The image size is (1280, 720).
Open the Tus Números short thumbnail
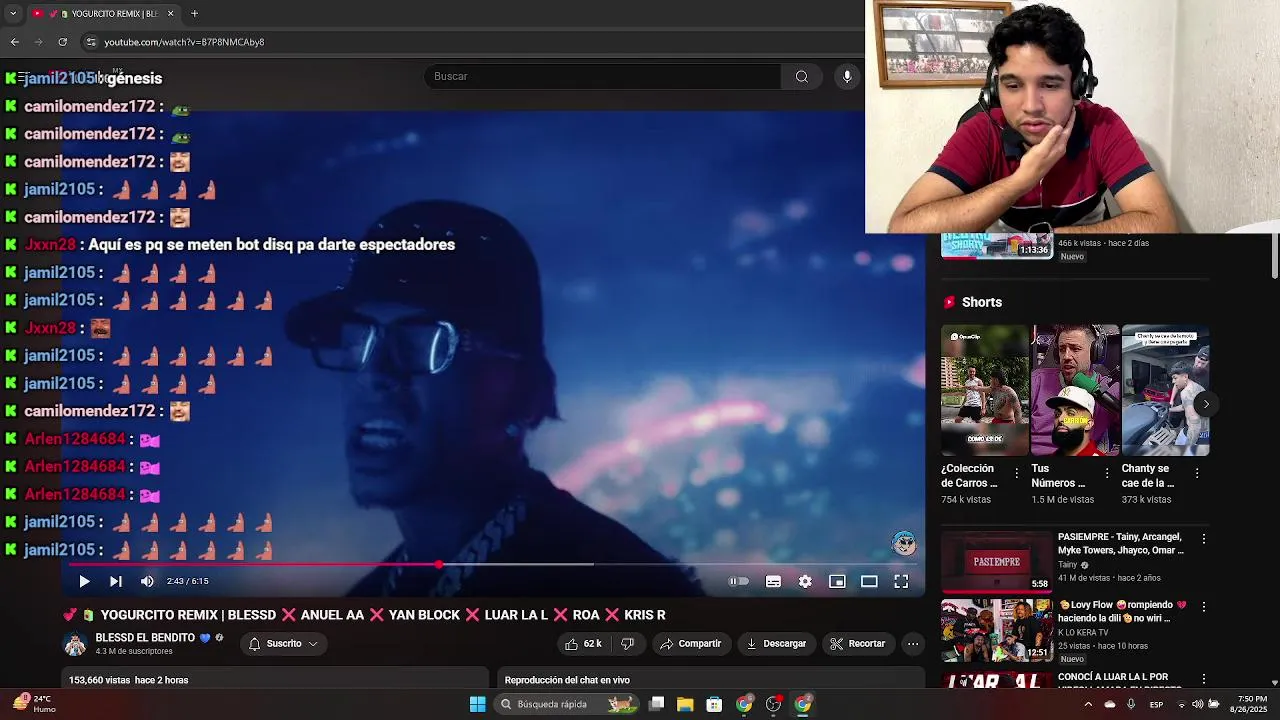tap(1075, 390)
